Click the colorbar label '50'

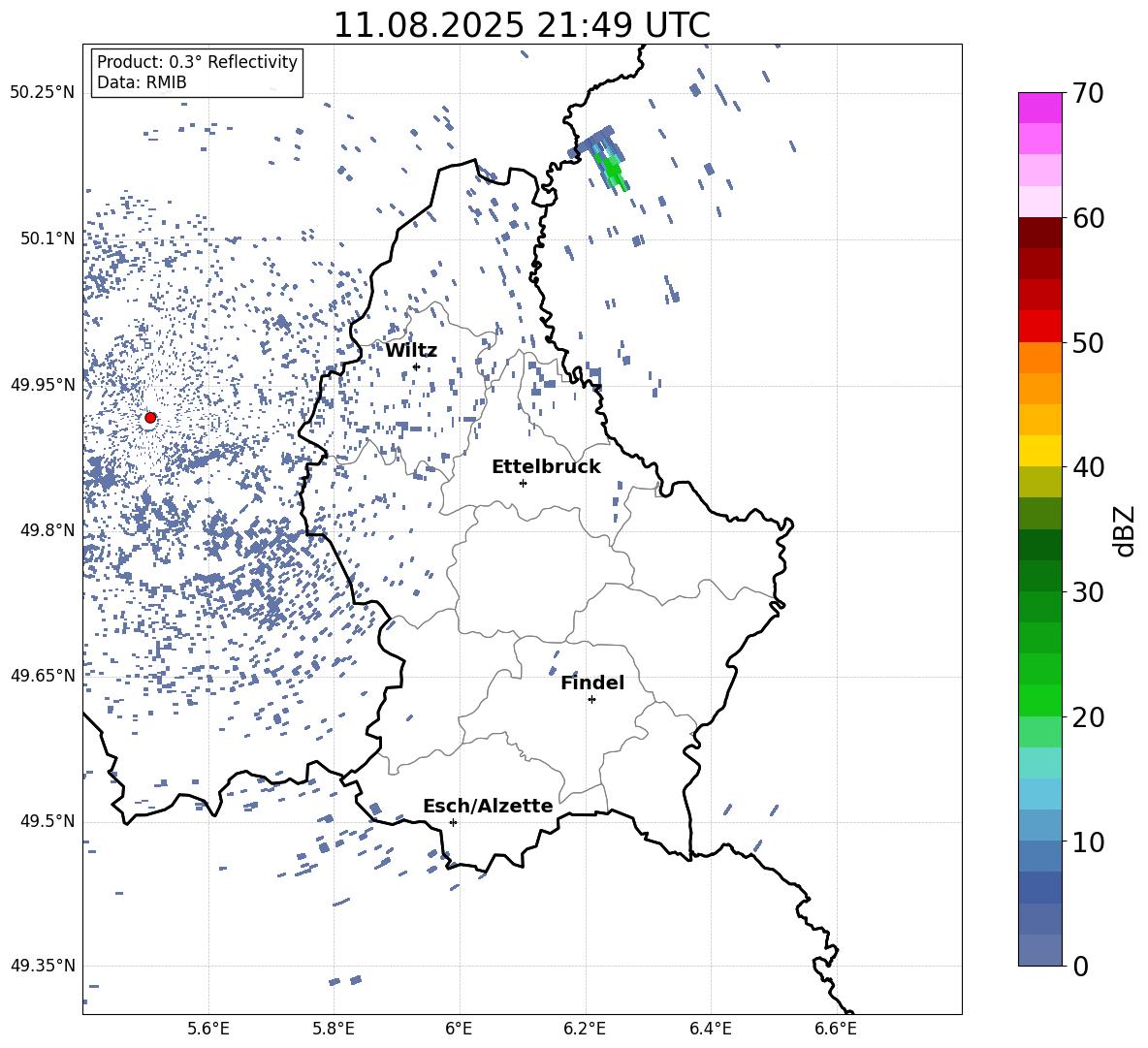(x=1088, y=342)
